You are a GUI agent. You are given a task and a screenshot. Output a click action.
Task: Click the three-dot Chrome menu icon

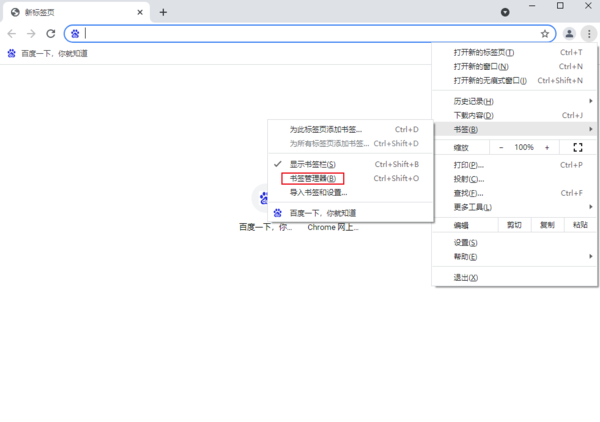[x=588, y=33]
